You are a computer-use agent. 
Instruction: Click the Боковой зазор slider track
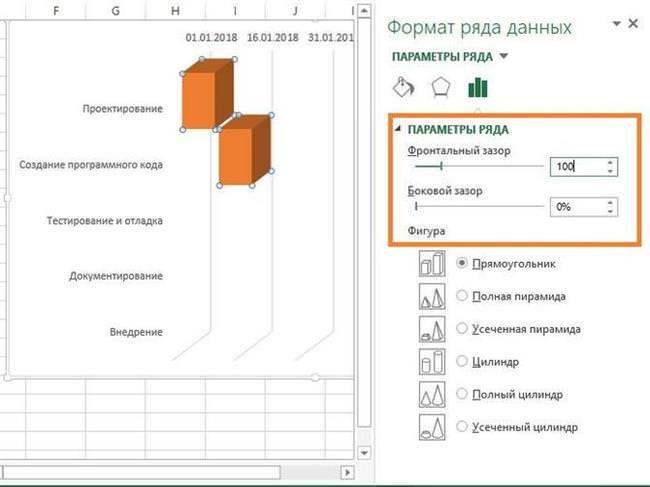[479, 206]
